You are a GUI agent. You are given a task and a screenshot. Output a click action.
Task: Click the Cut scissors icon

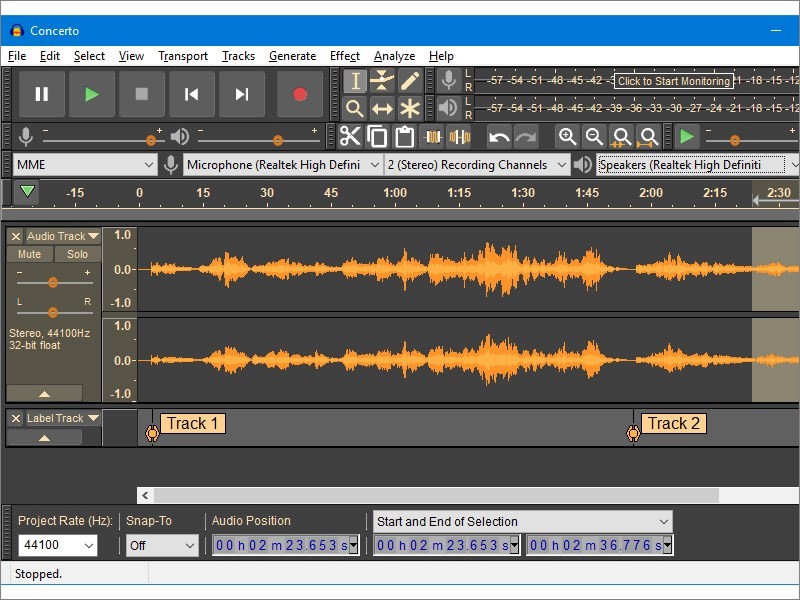[x=351, y=137]
